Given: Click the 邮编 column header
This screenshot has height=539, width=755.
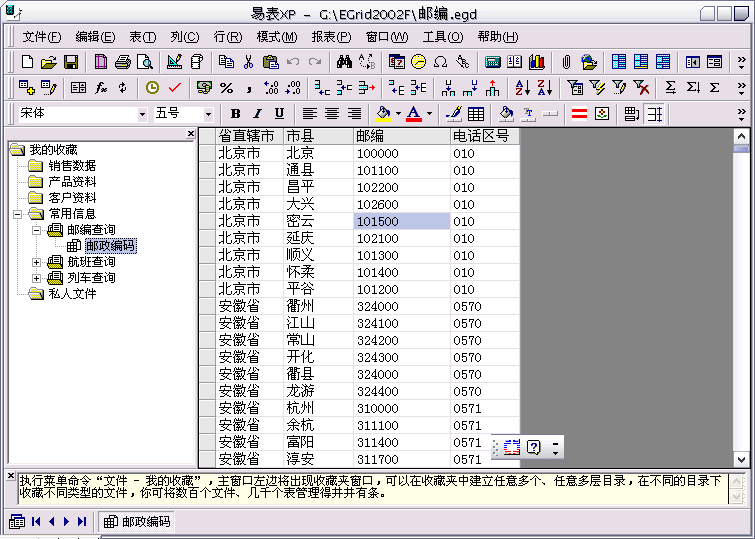Looking at the screenshot, I should click(x=402, y=136).
